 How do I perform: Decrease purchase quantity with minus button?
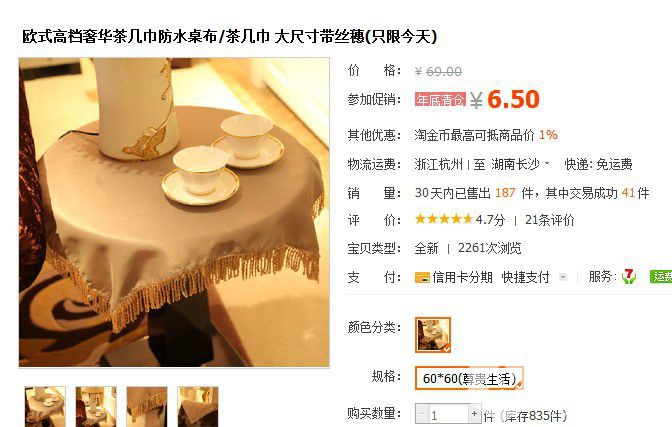point(422,414)
